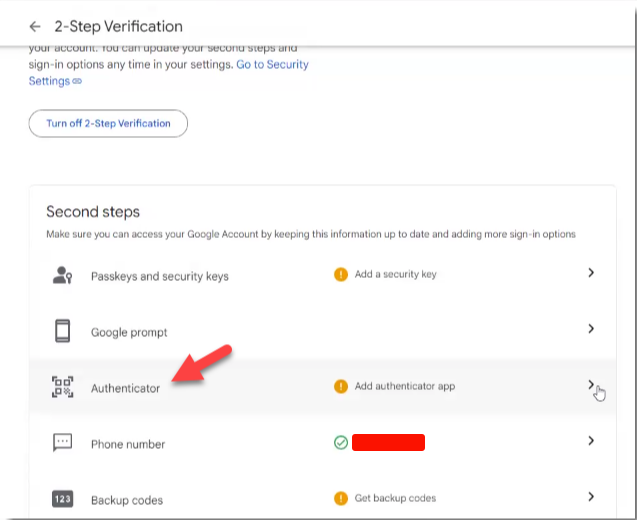This screenshot has height=520, width=637.
Task: Select the Phone number label
Action: [128, 444]
